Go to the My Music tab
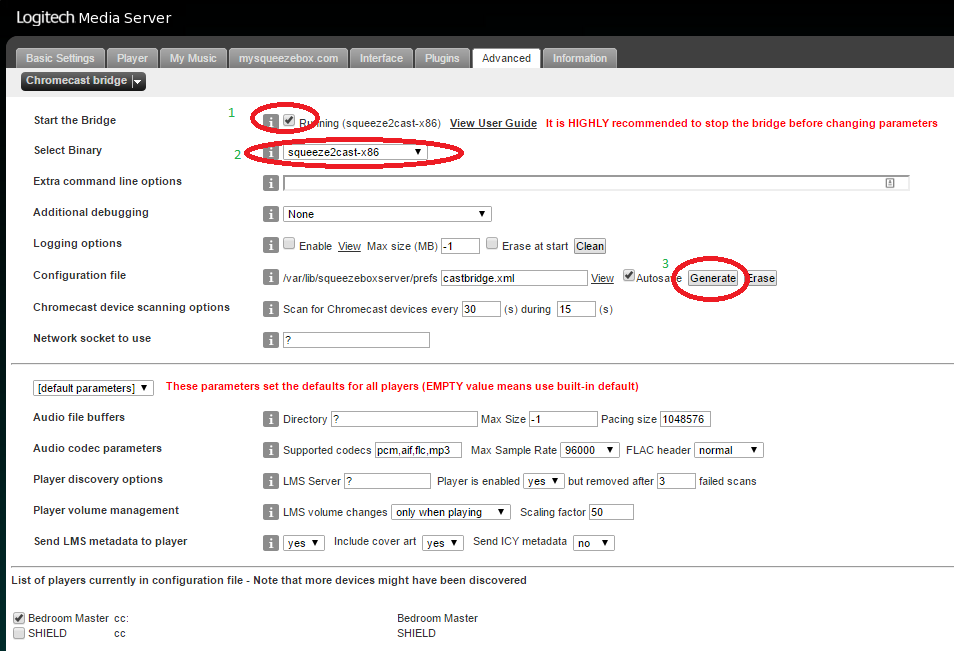The width and height of the screenshot is (954, 651). [193, 58]
